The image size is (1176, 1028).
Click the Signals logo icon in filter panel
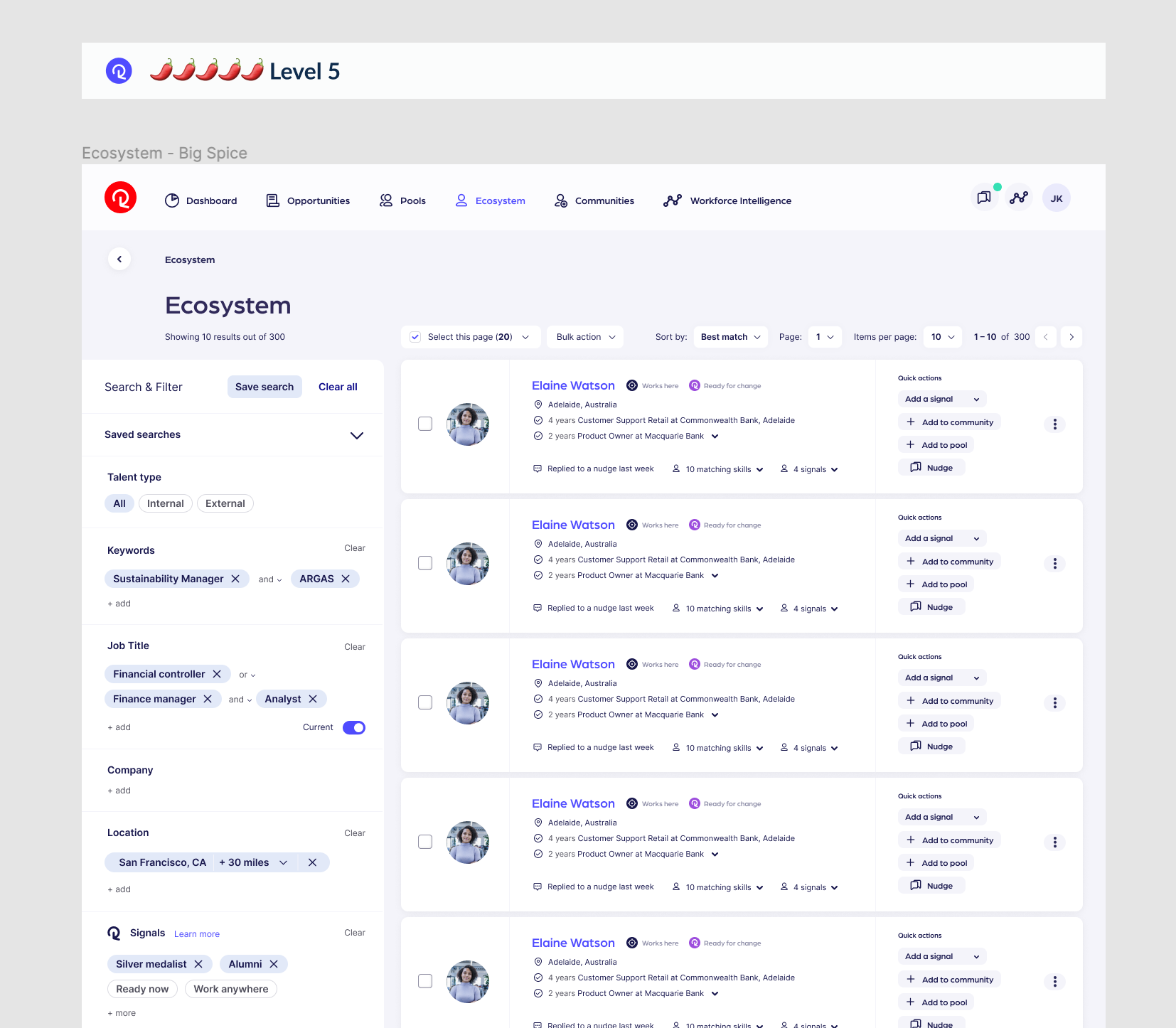pyautogui.click(x=114, y=933)
